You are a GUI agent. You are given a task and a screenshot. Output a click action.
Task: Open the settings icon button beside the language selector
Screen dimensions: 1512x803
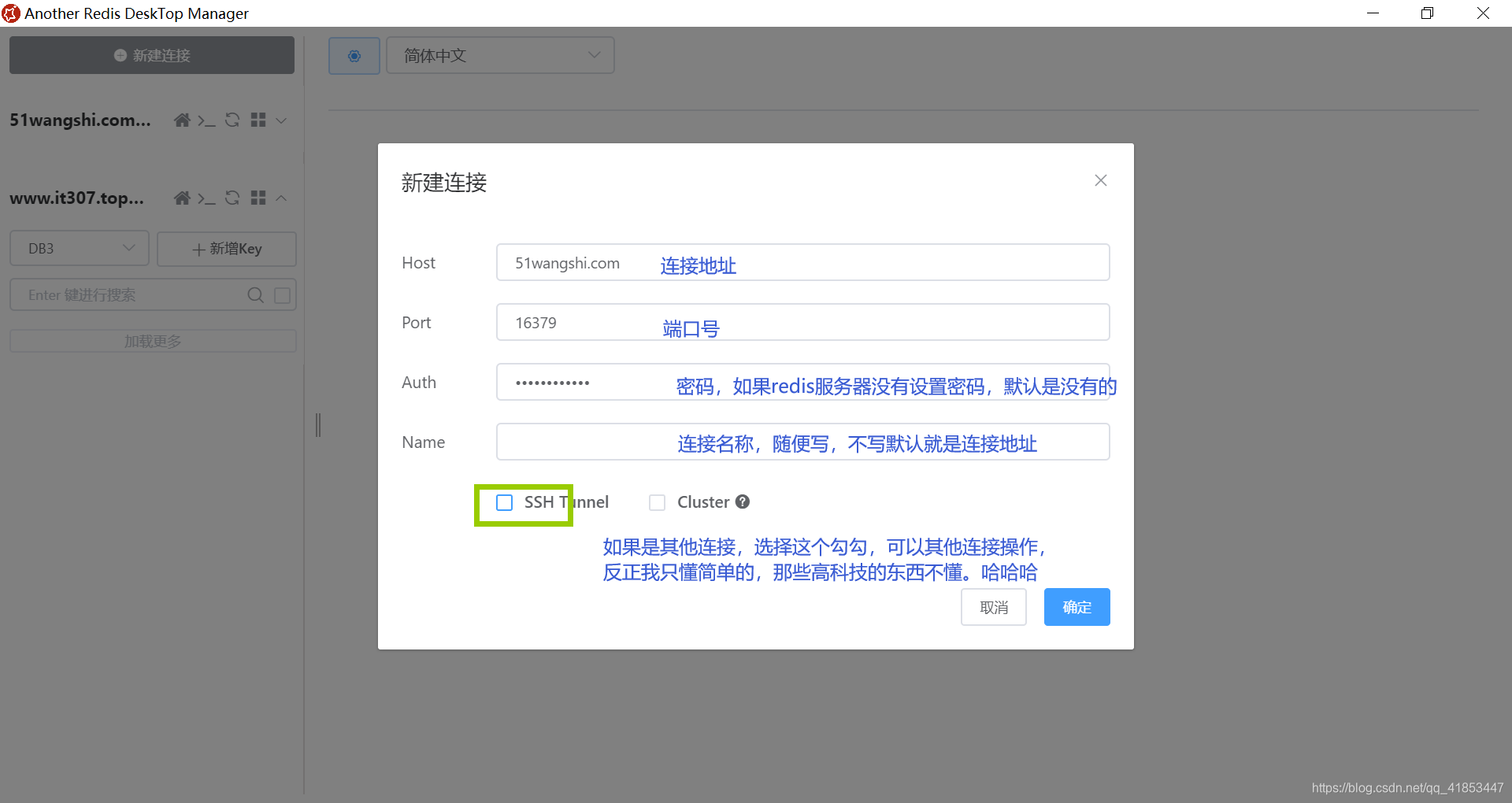point(354,56)
